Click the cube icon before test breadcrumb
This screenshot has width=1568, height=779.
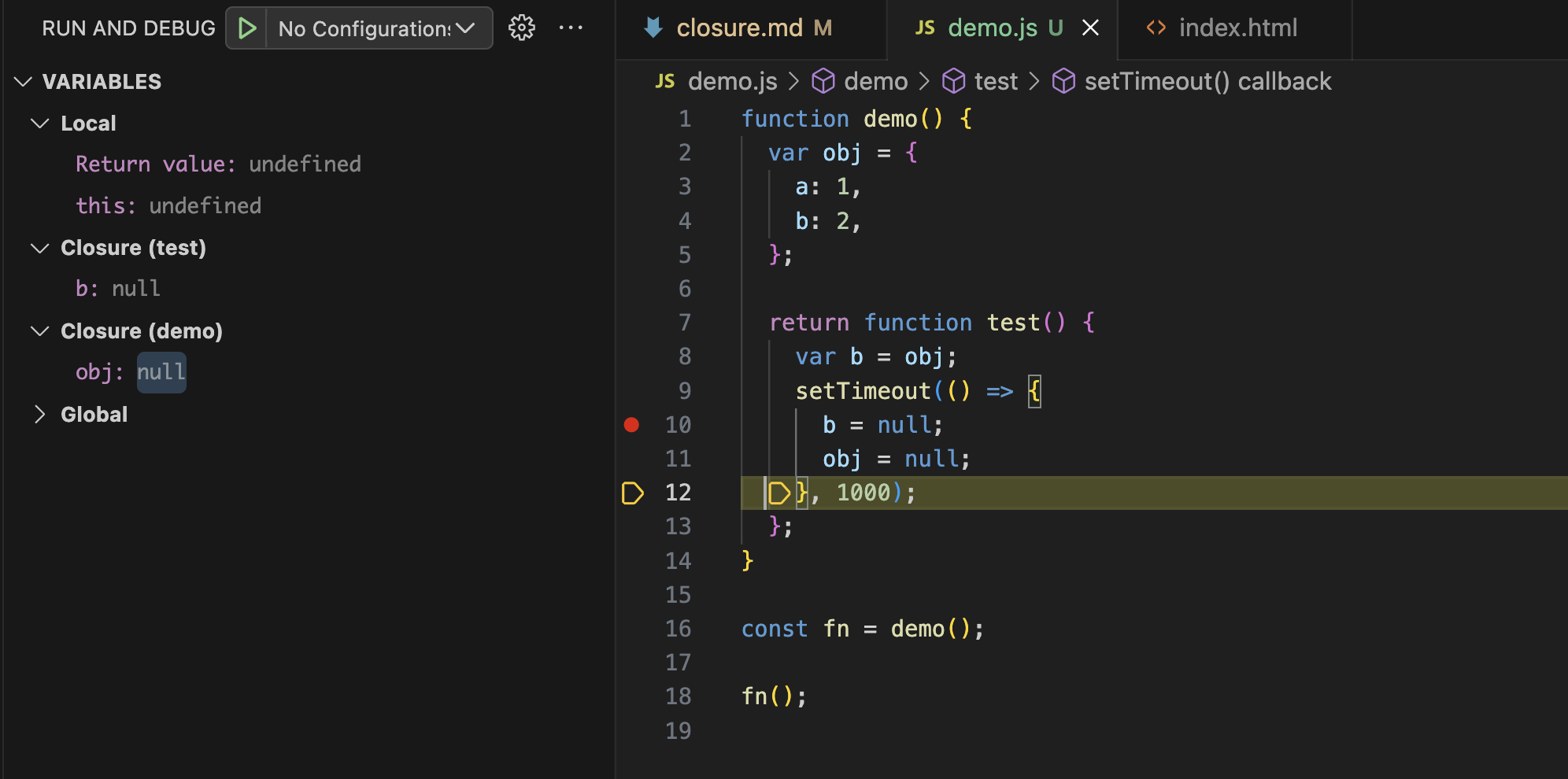pyautogui.click(x=953, y=81)
